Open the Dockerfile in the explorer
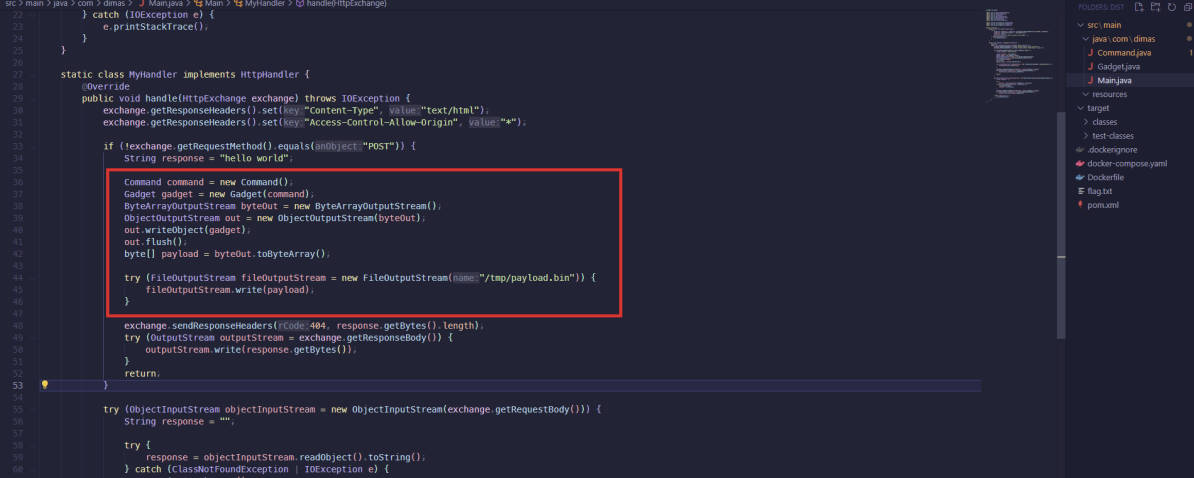The height and width of the screenshot is (478, 1194). [x=1105, y=177]
